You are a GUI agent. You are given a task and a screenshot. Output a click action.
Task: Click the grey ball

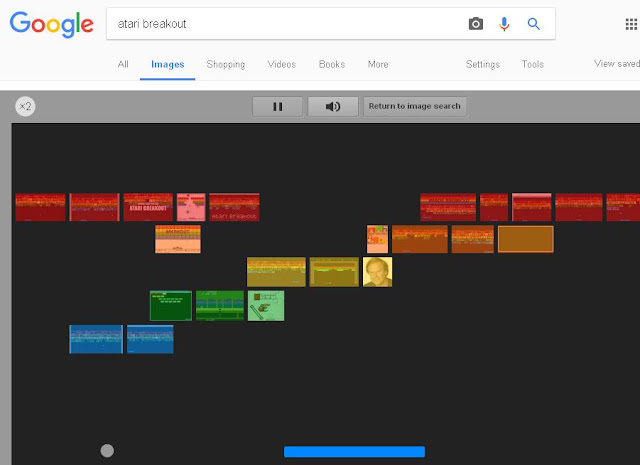[x=107, y=451]
